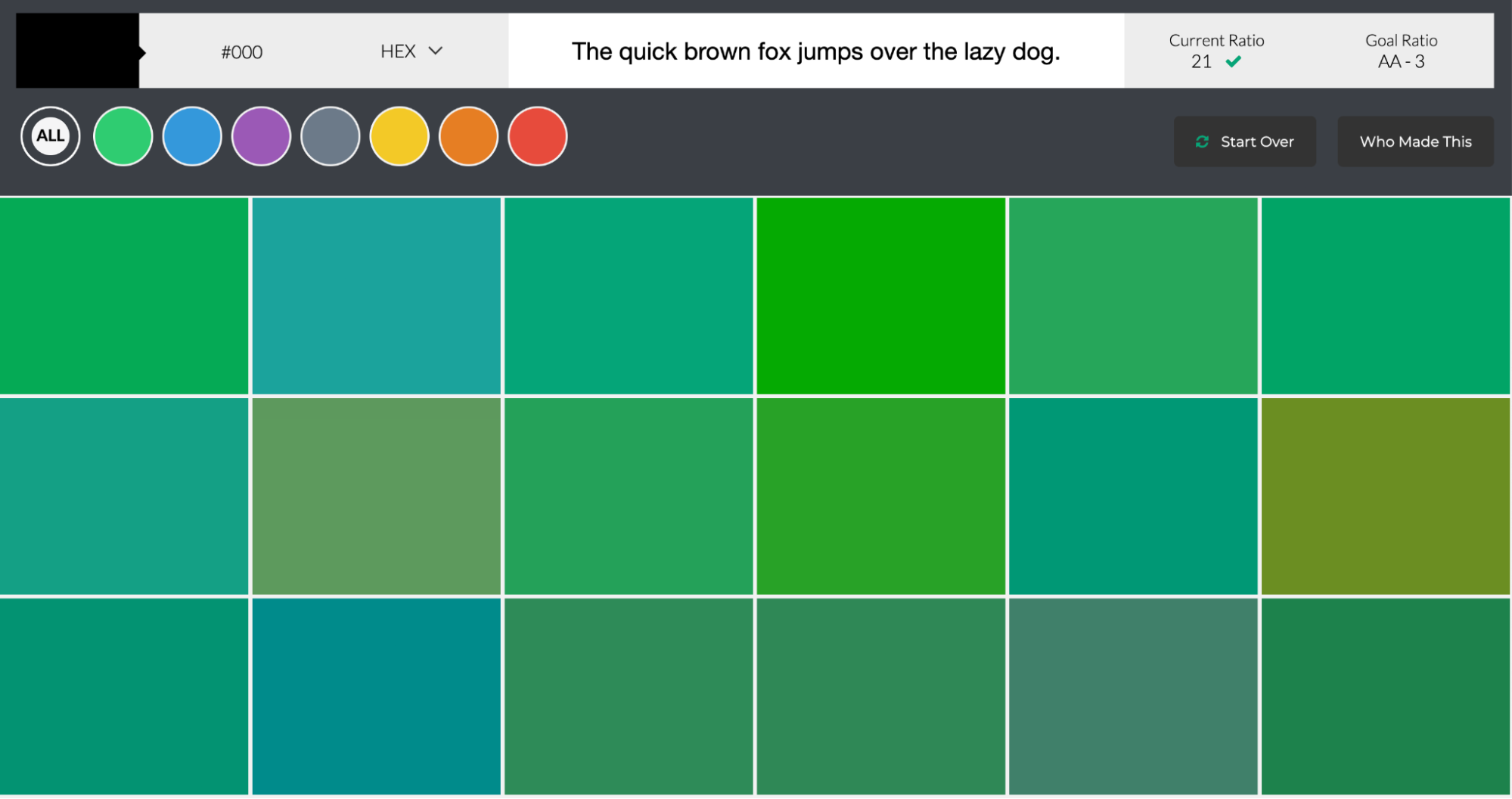Click the Current Ratio label
Viewport: 1512px width, 799px height.
[1215, 41]
